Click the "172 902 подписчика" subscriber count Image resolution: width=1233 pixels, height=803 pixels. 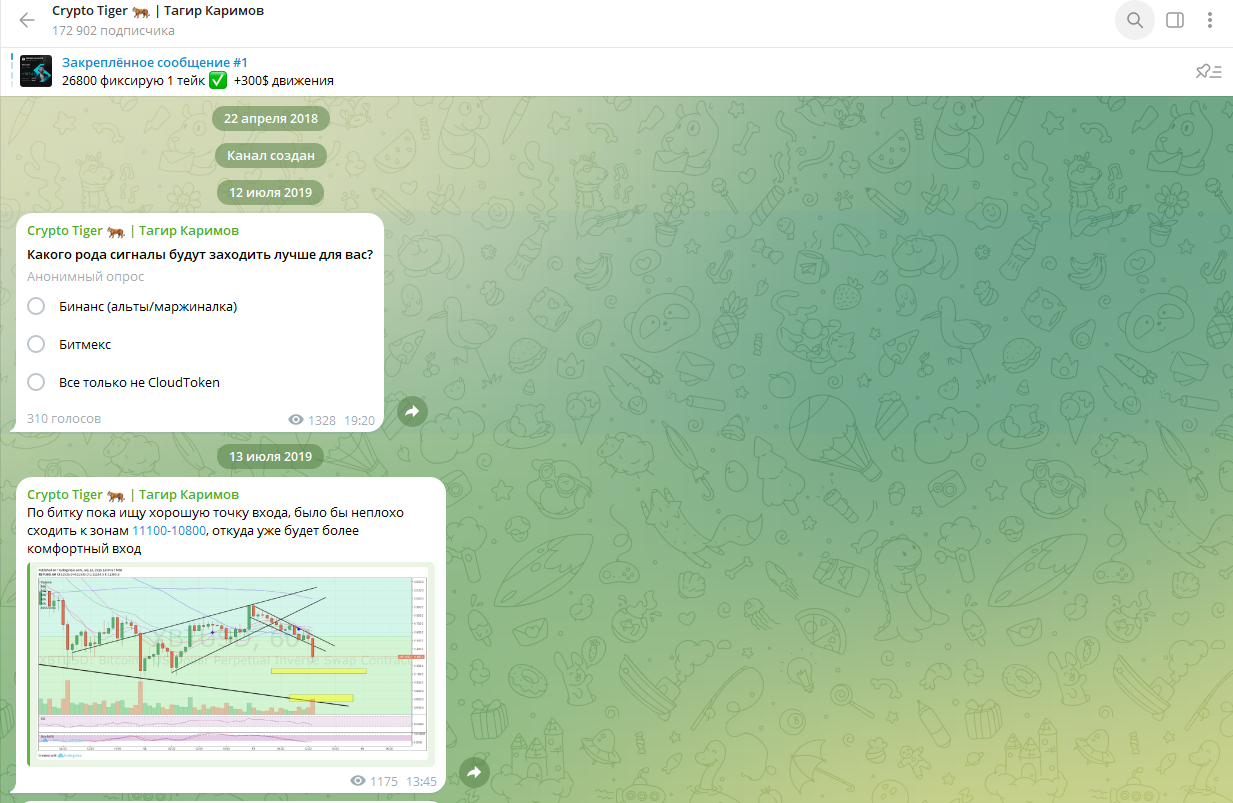113,31
